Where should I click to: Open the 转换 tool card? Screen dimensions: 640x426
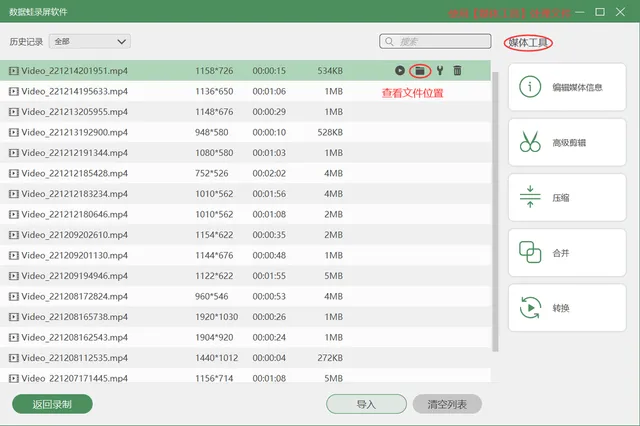[x=567, y=308]
